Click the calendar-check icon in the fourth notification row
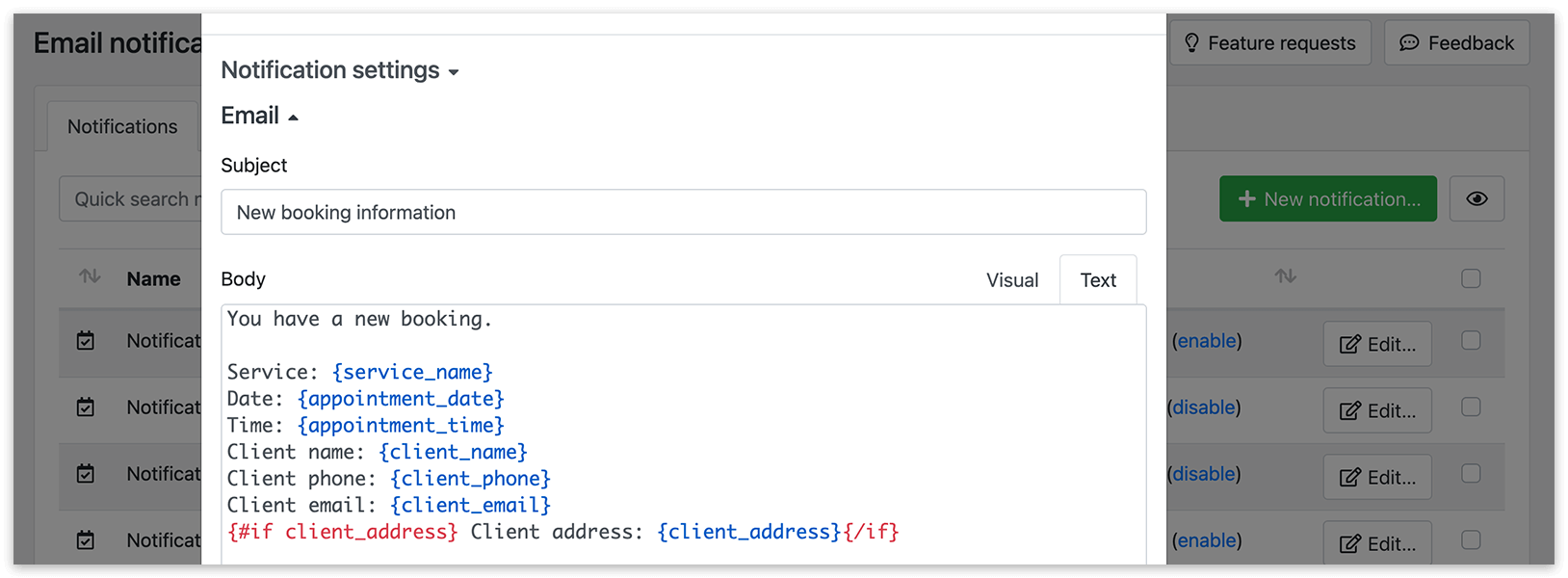The image size is (1568, 578). (86, 539)
